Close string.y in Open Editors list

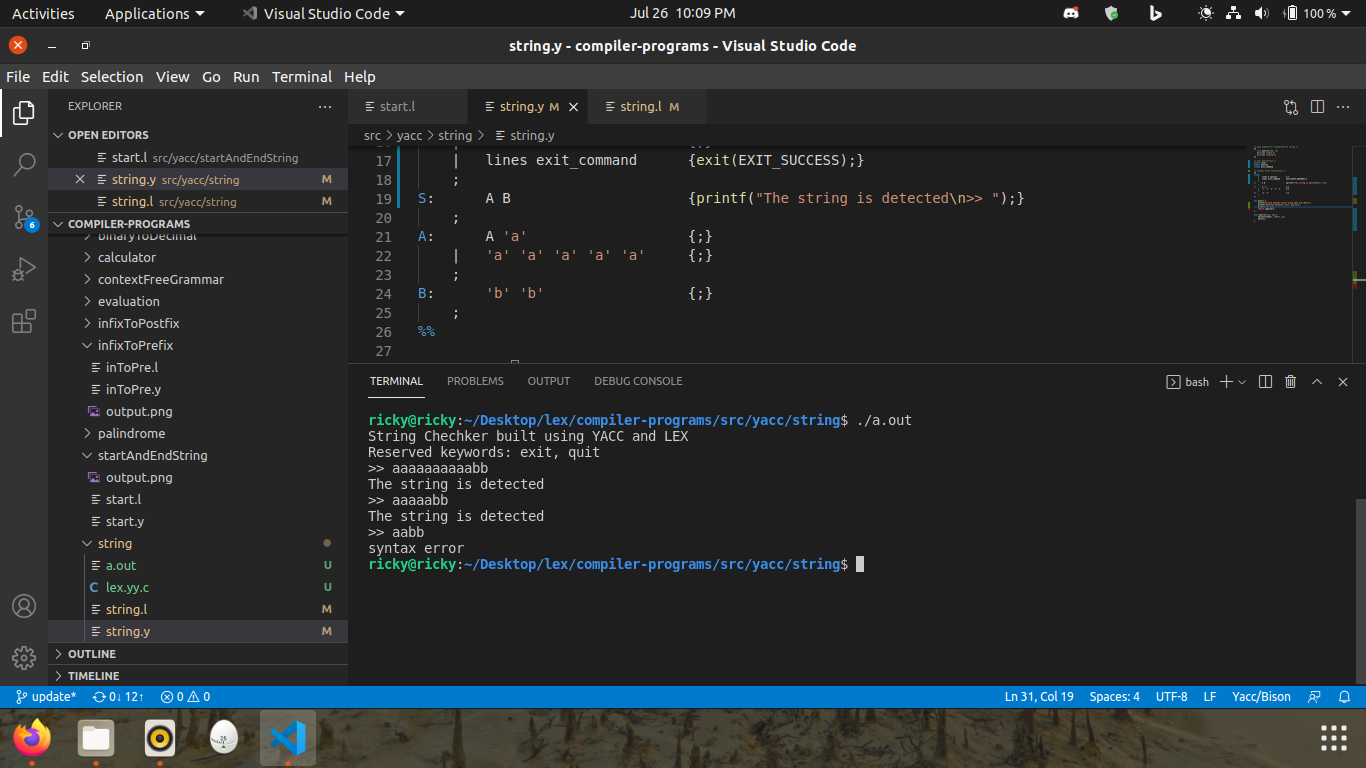coord(80,180)
